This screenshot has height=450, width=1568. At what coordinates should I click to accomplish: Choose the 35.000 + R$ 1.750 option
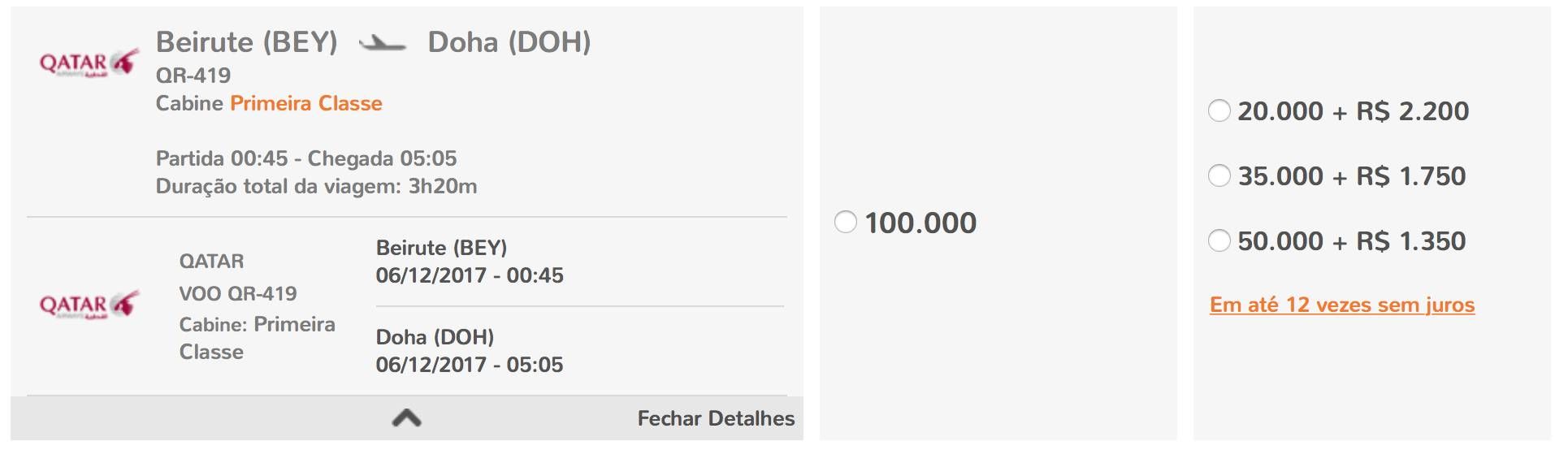[1219, 175]
